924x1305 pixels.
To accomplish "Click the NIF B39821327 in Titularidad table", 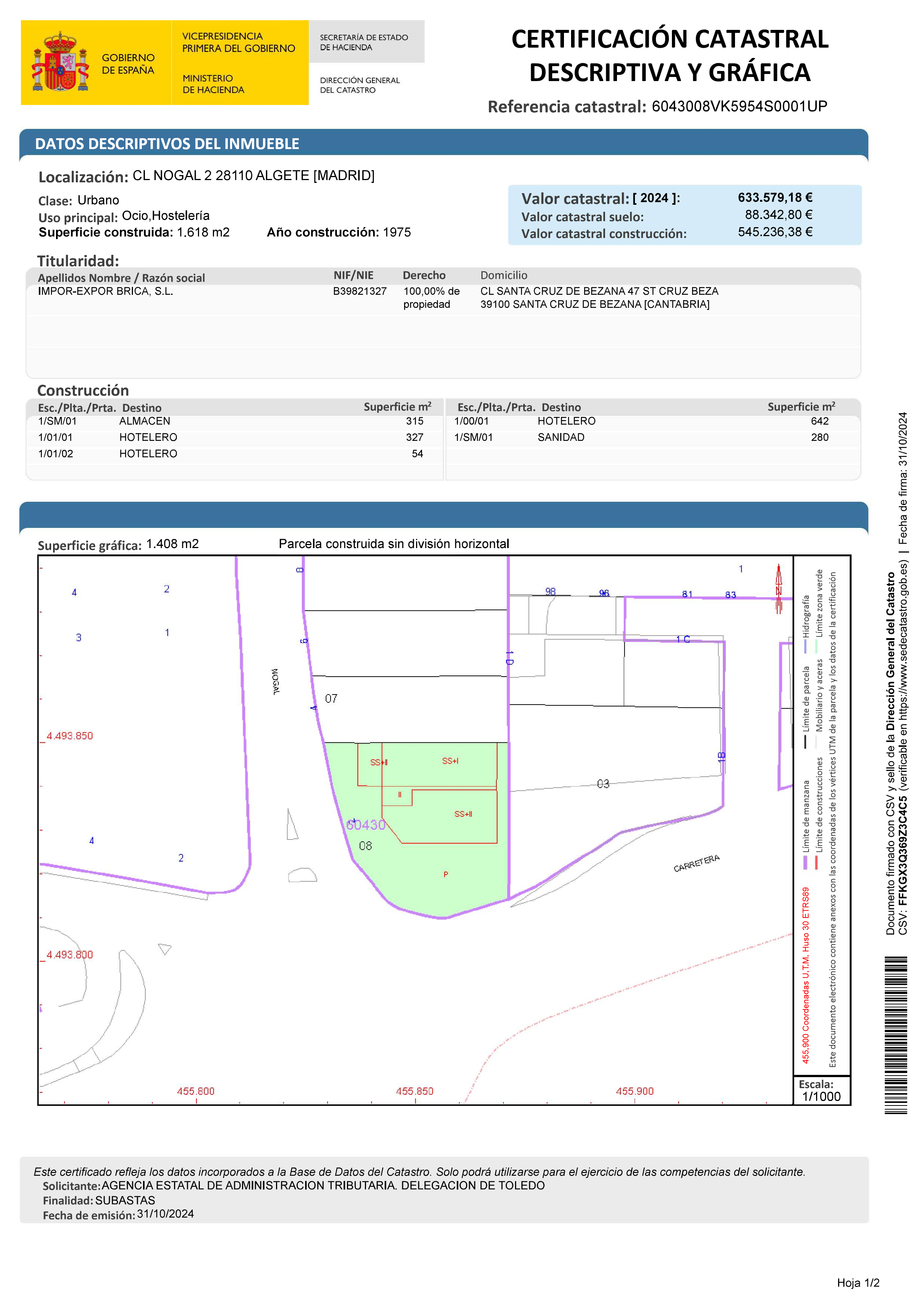I will (x=360, y=291).
